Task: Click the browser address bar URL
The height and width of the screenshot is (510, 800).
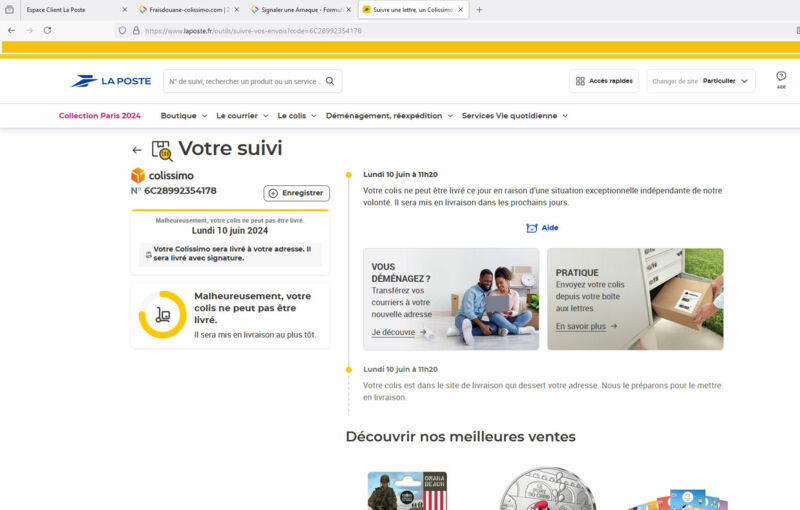Action: pyautogui.click(x=253, y=31)
